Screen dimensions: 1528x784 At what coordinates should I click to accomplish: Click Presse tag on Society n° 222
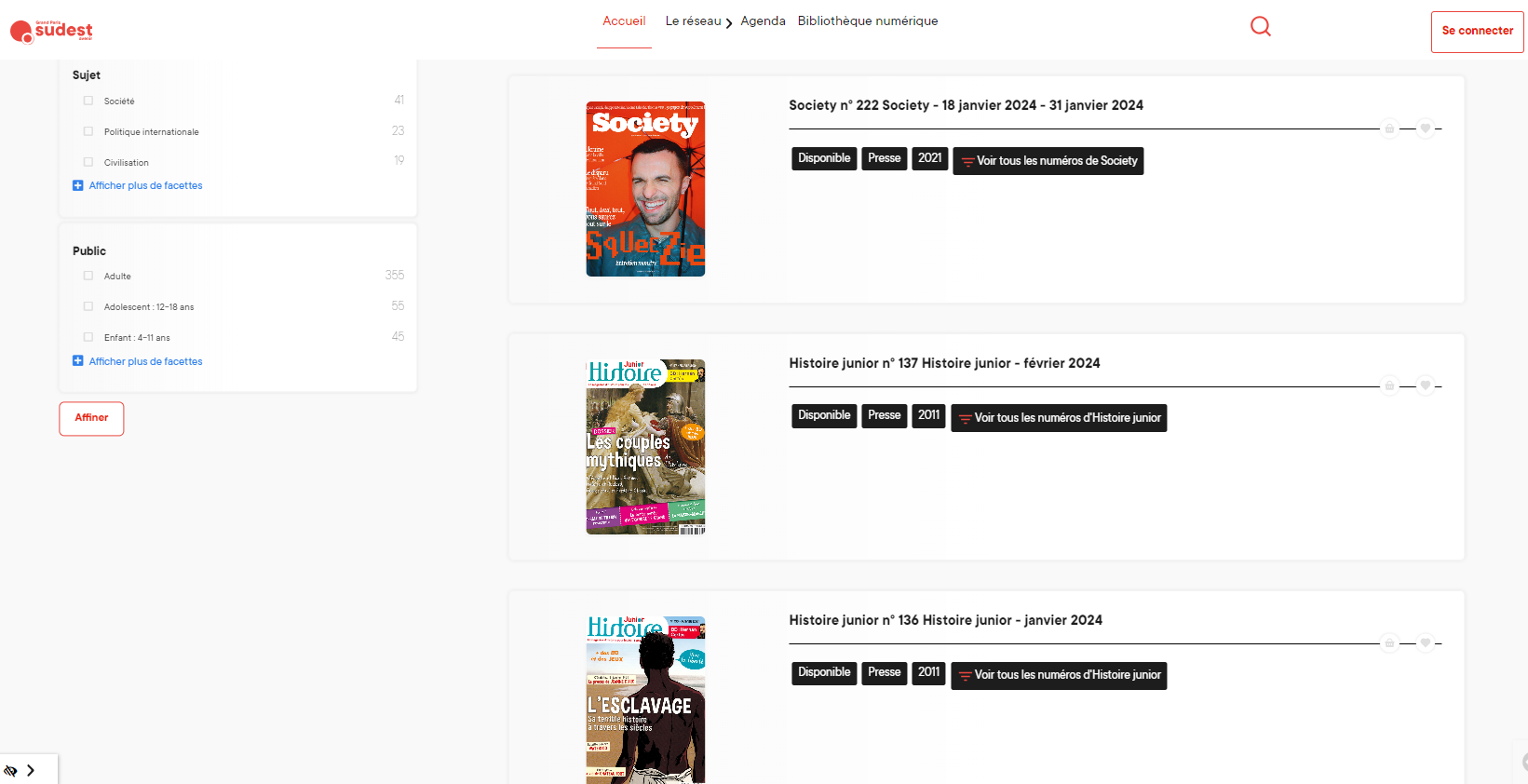point(884,158)
